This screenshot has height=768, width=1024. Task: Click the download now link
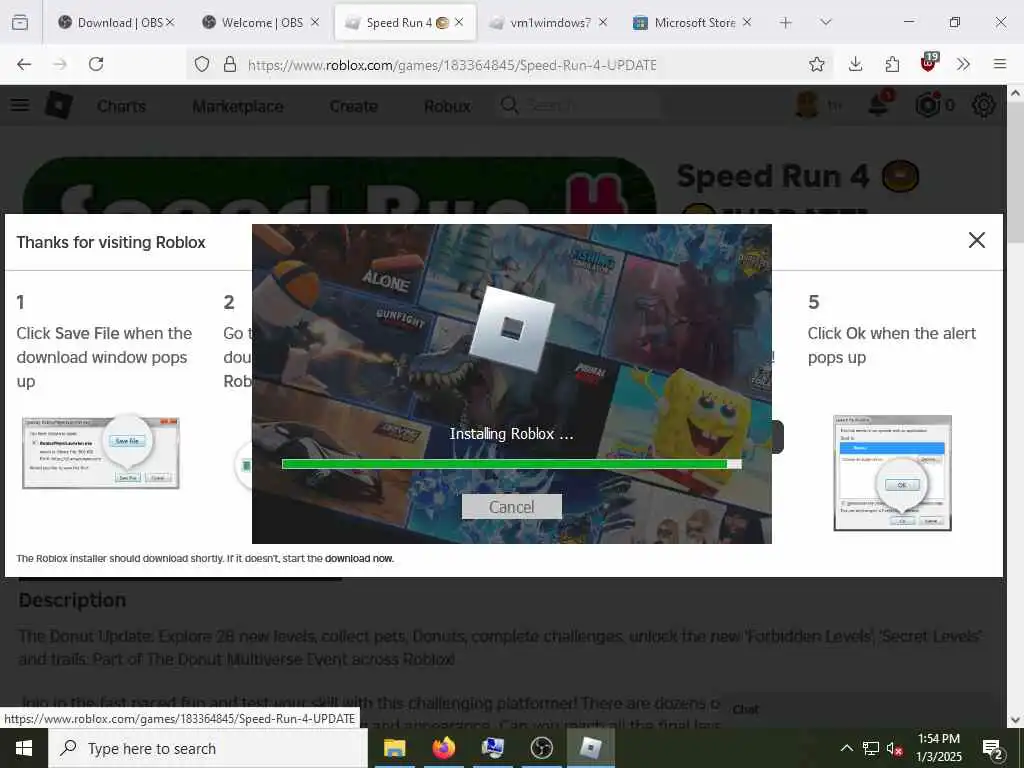pos(359,558)
